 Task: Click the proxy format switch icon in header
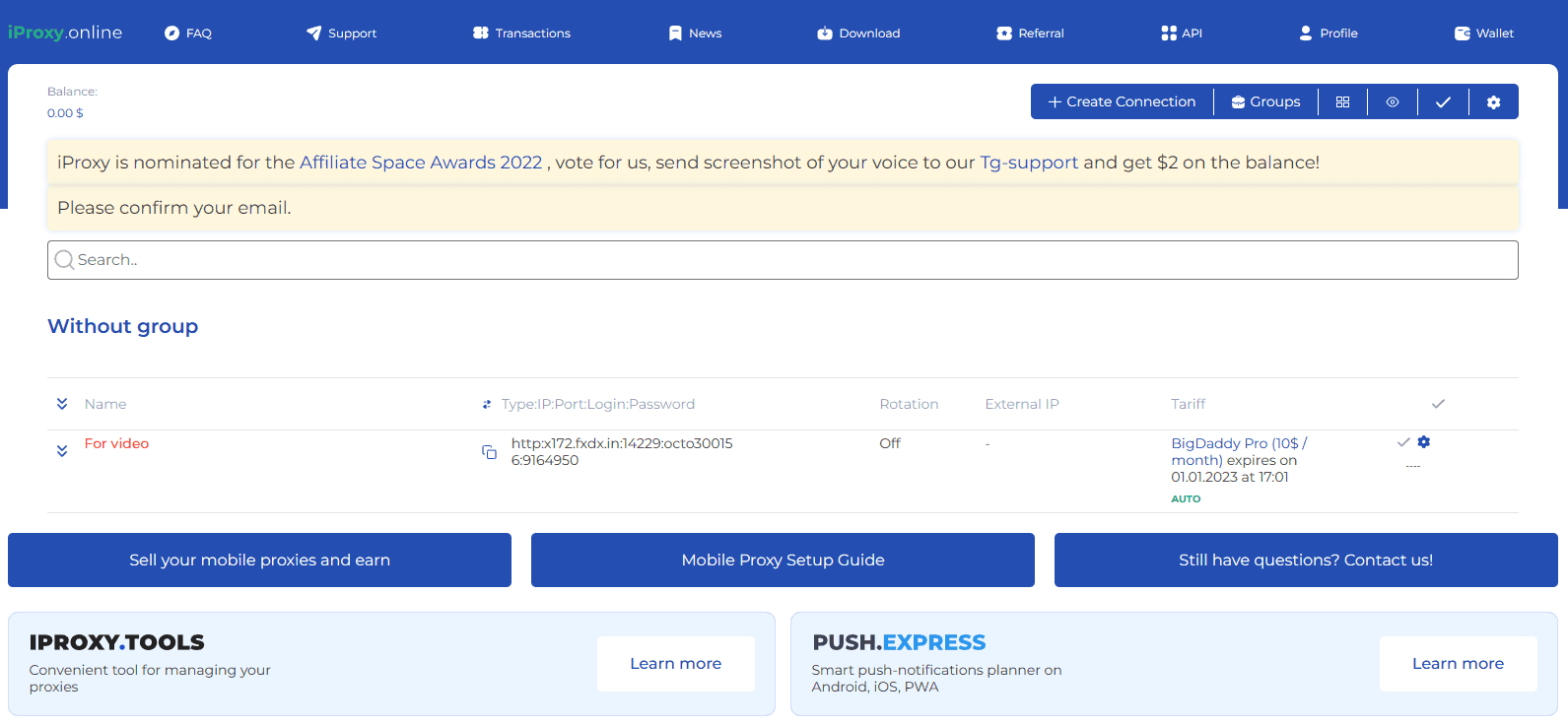[x=487, y=405]
